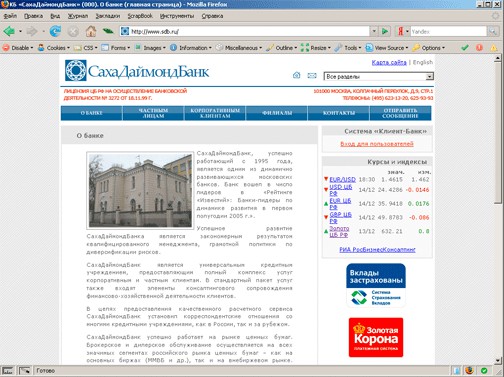Click the Yandex search input field
The height and width of the screenshot is (377, 504).
coord(448,31)
